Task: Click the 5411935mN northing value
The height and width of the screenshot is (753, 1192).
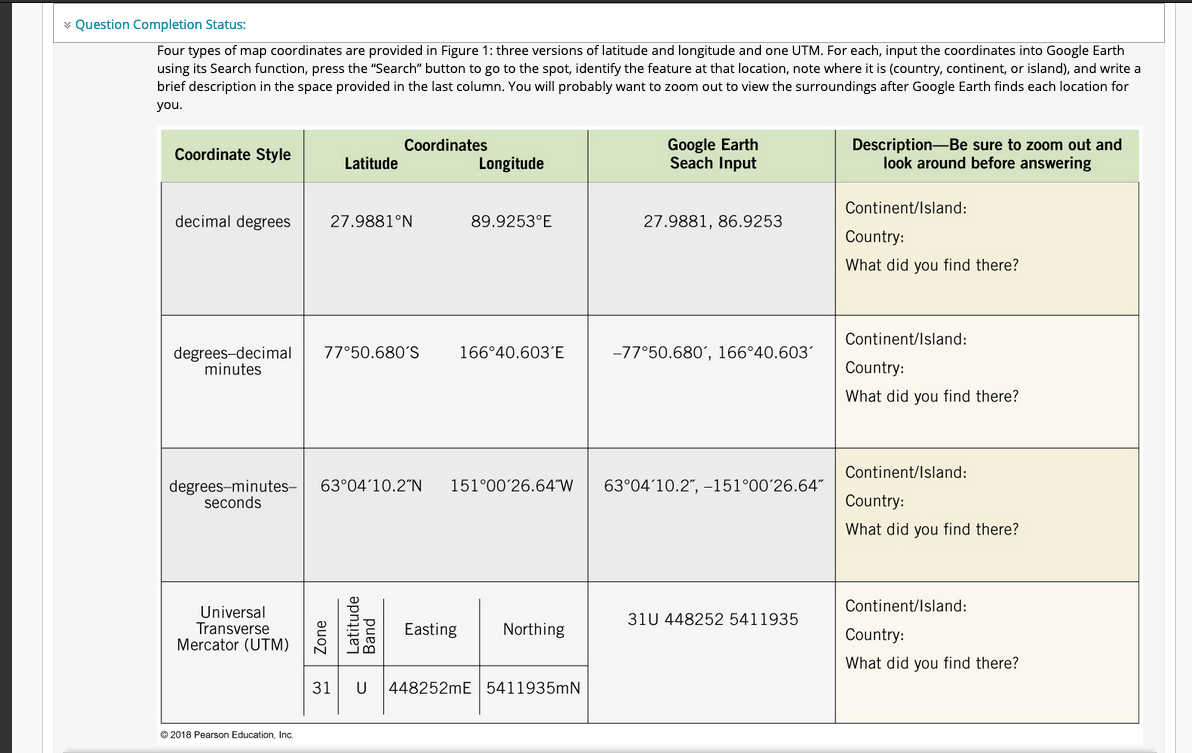Action: pyautogui.click(x=533, y=688)
